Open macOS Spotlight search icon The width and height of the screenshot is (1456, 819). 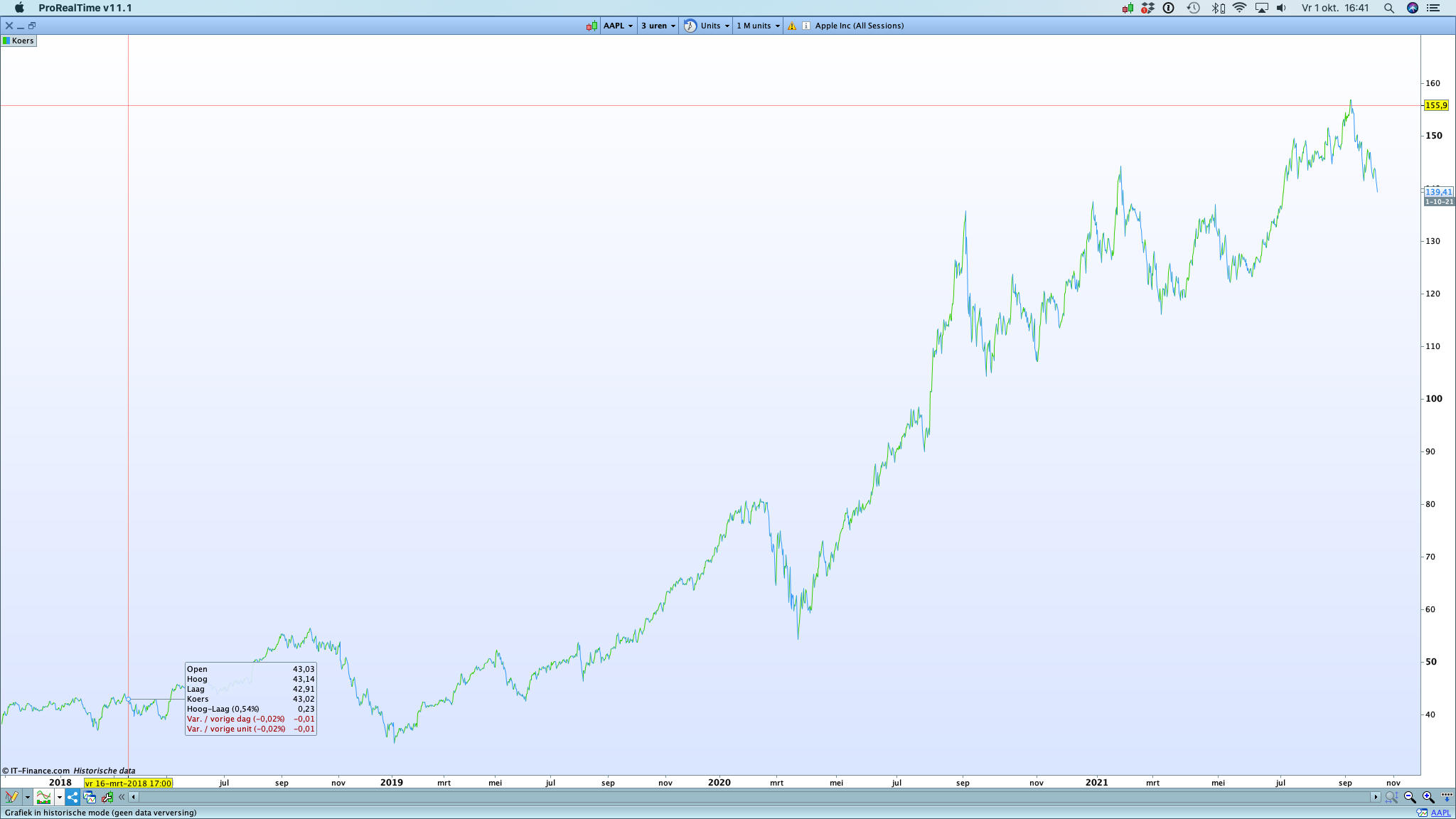[x=1388, y=8]
